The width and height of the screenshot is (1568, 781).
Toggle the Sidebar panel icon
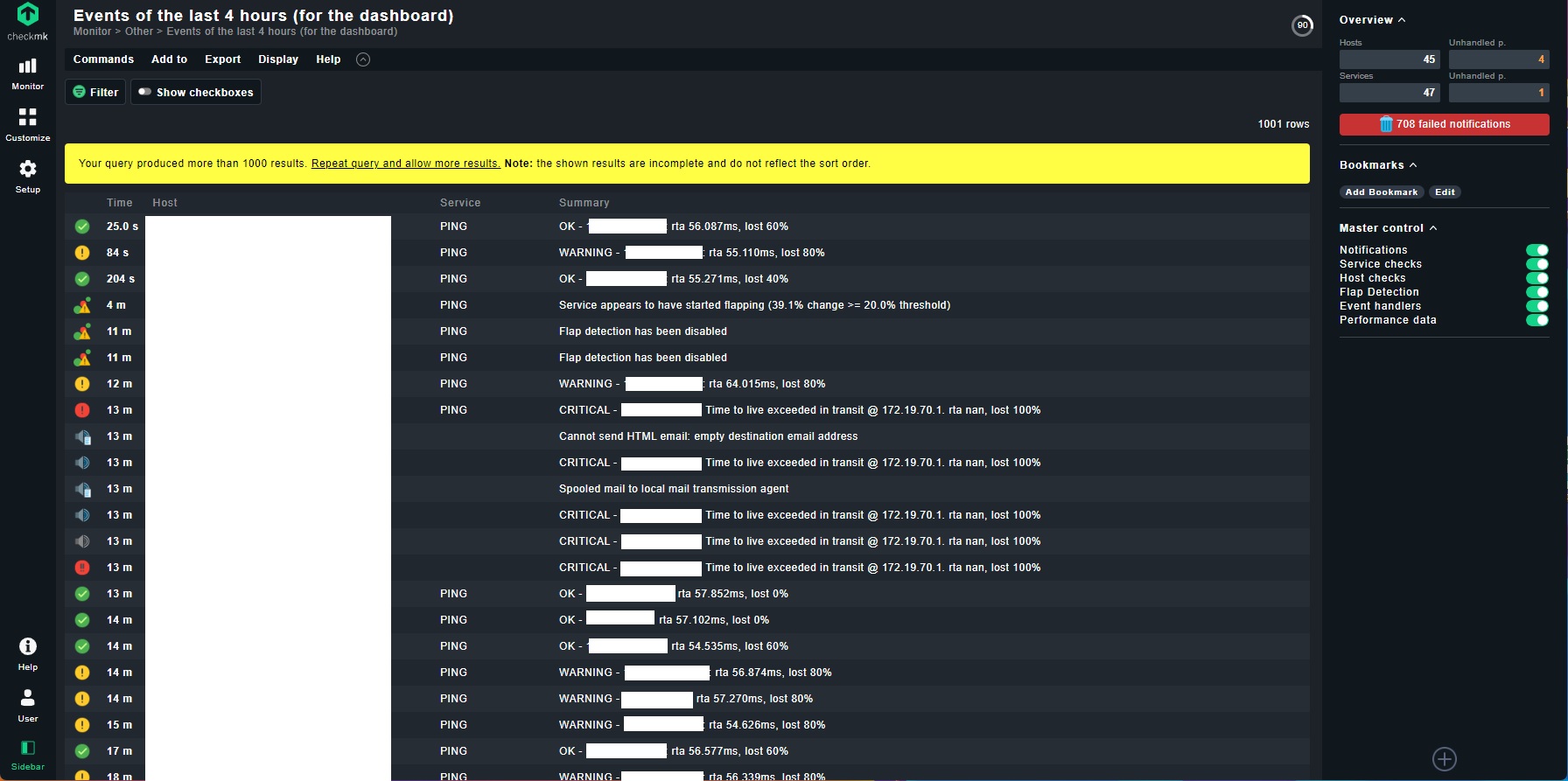tap(27, 755)
